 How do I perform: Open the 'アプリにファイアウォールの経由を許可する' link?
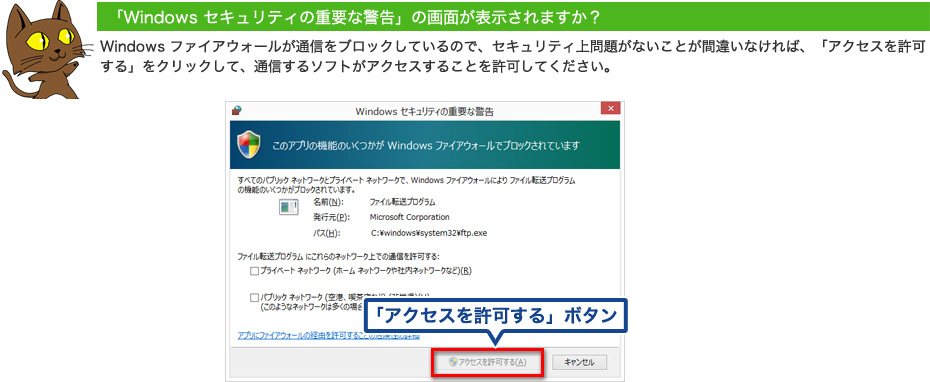pos(329,336)
